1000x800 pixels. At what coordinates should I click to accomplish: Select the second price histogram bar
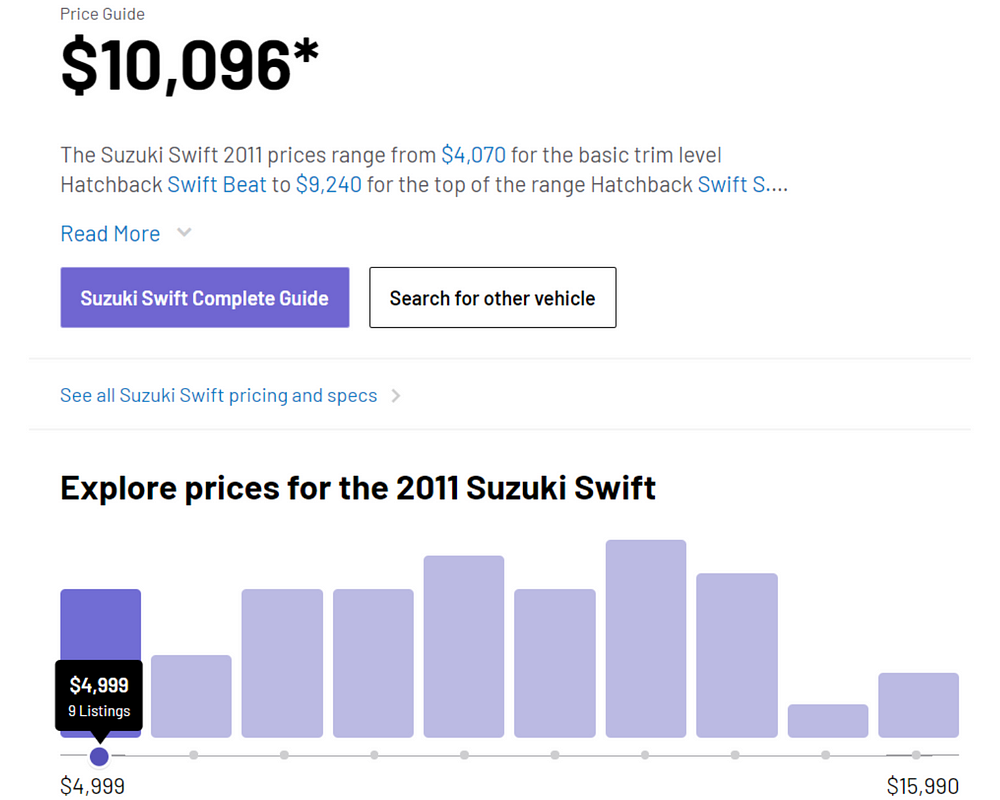(x=191, y=696)
